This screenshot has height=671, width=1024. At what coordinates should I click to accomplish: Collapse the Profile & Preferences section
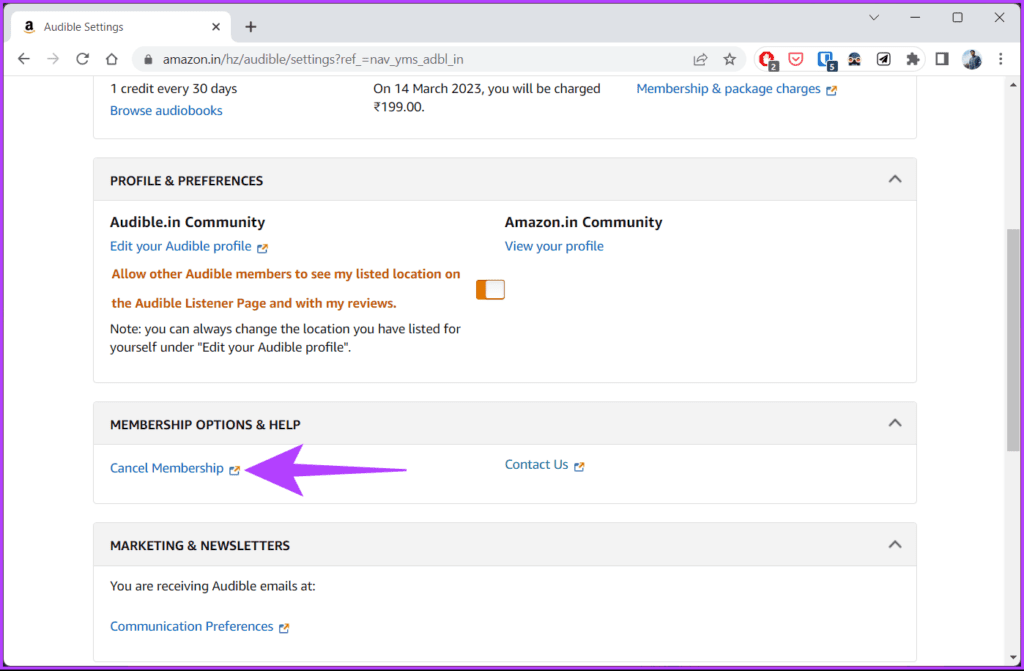(895, 179)
